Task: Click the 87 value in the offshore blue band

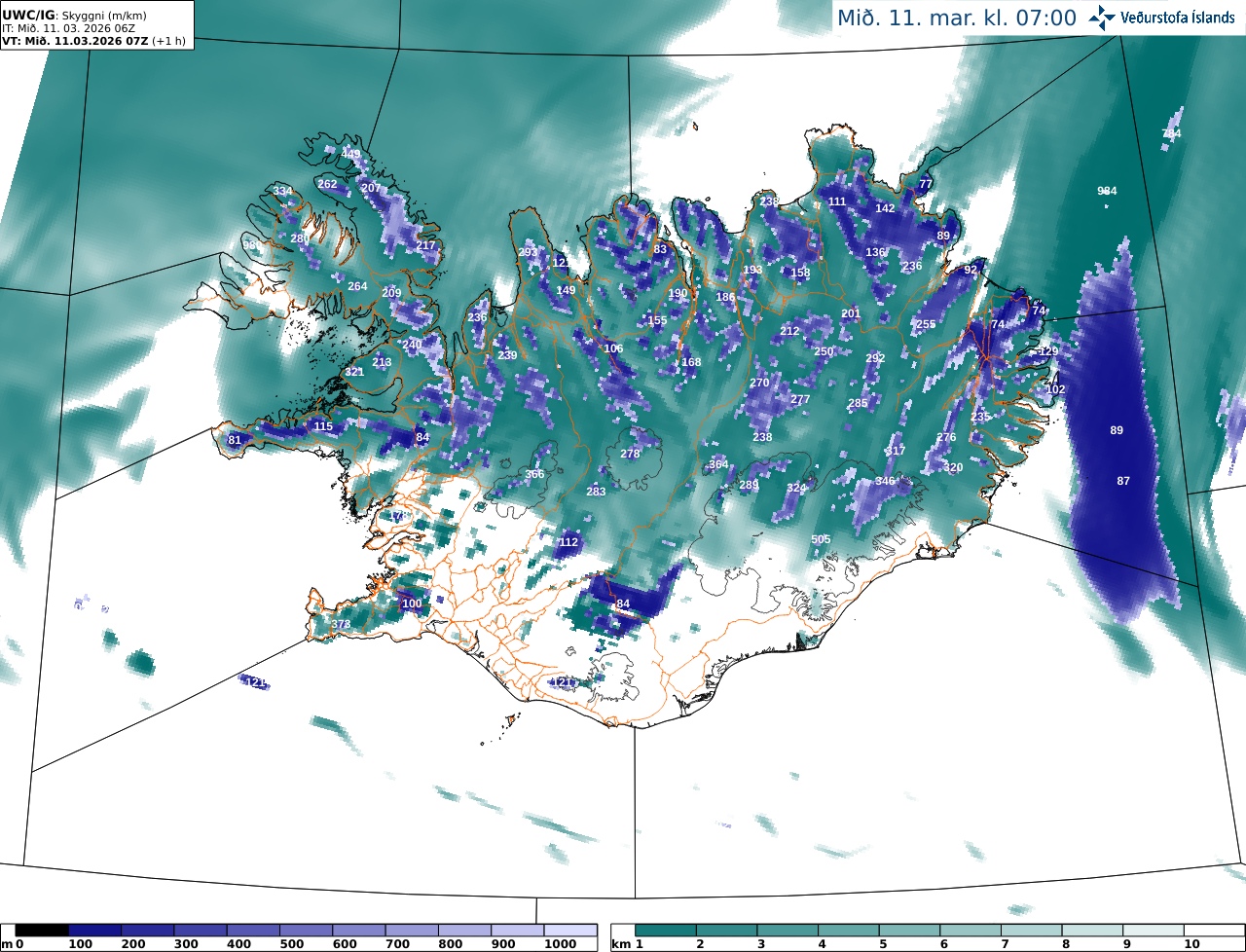Action: 1123,481
